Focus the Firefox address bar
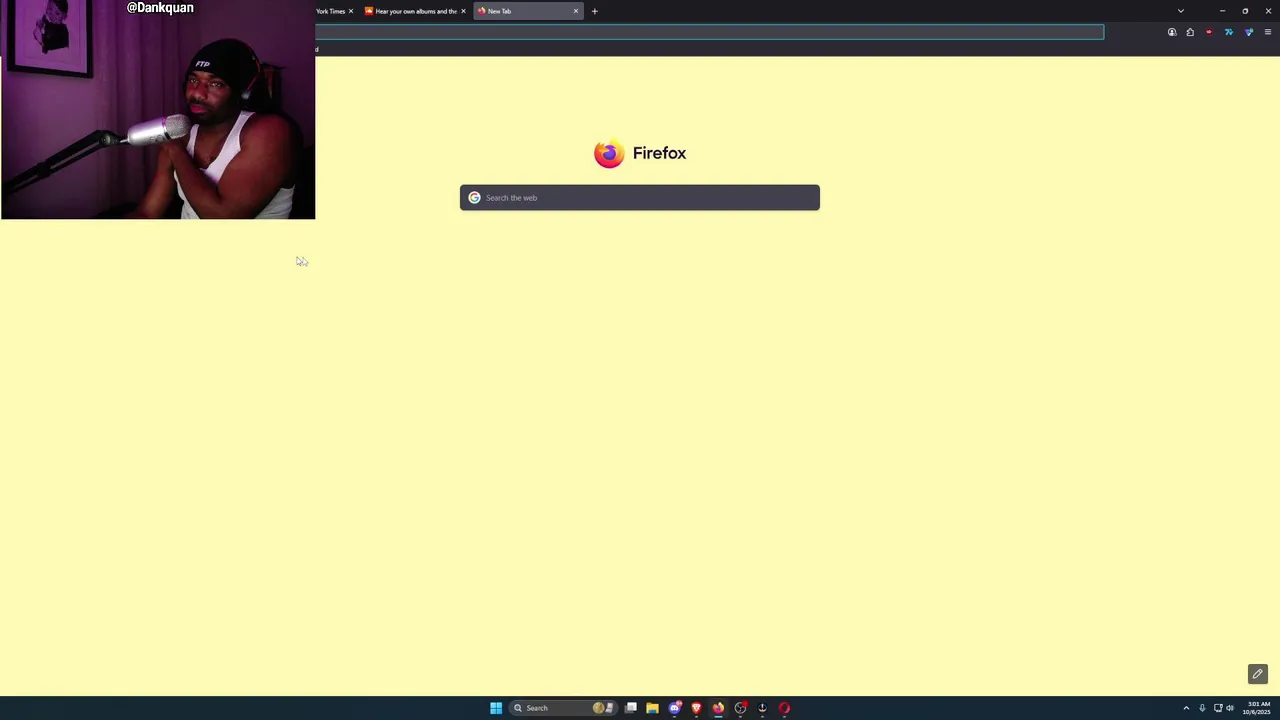This screenshot has height=720, width=1280. pyautogui.click(x=709, y=32)
